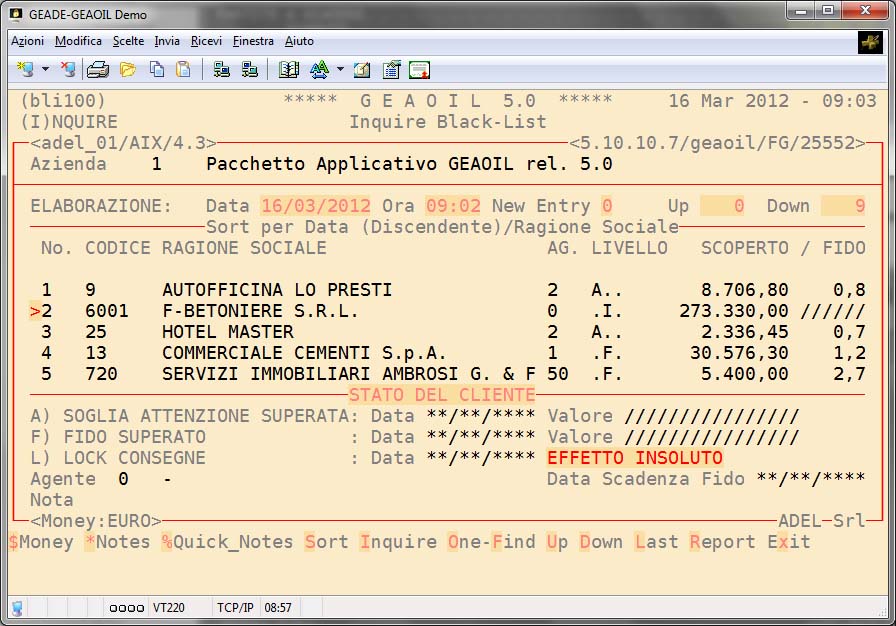Click the Sort command in bottom bar
The image size is (896, 626).
coord(326,542)
